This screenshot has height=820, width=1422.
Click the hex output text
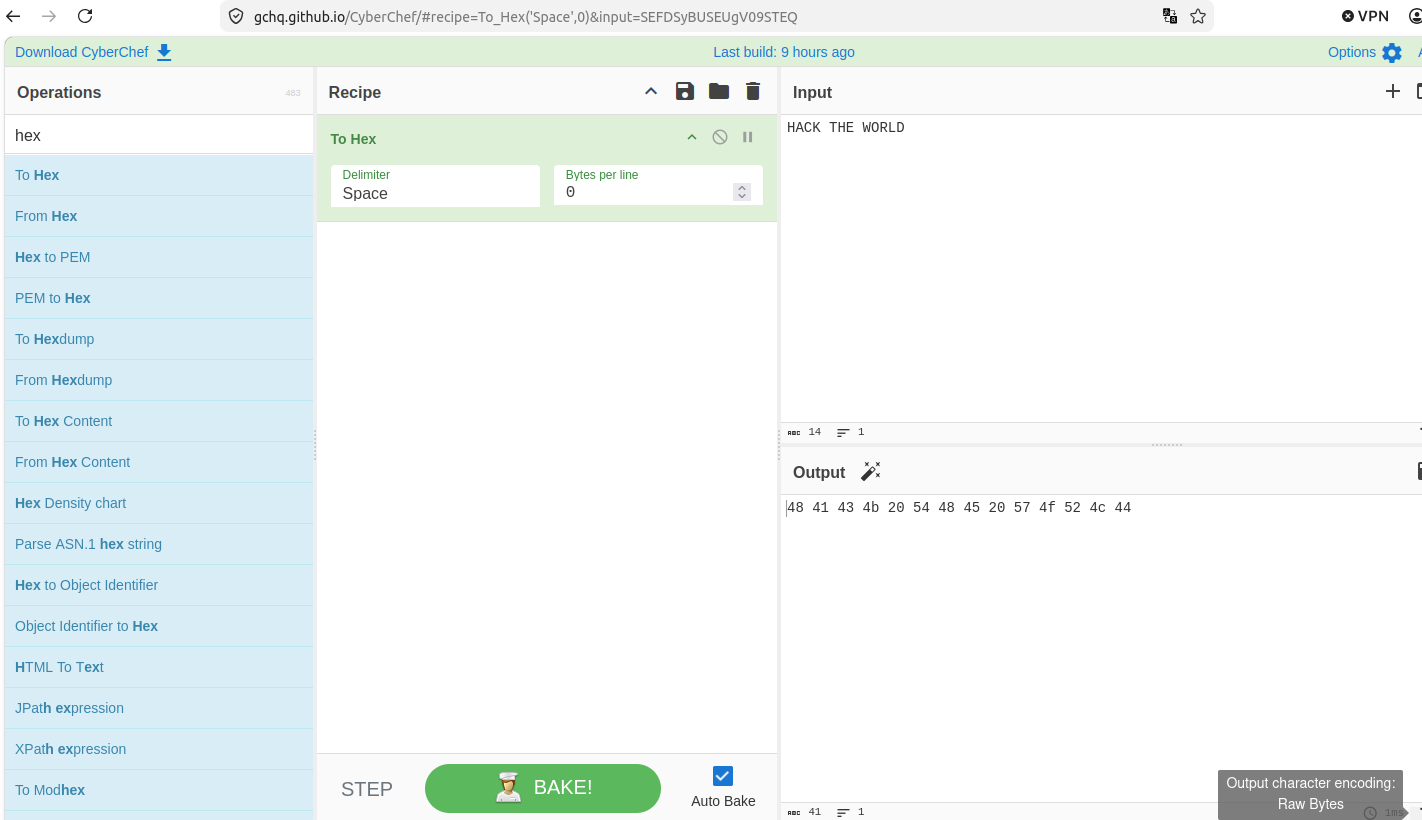[x=959, y=508]
